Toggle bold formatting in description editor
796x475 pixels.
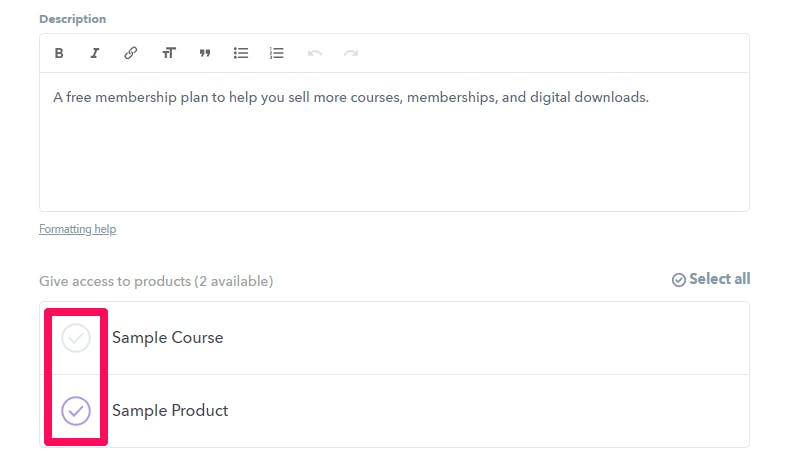pyautogui.click(x=59, y=53)
